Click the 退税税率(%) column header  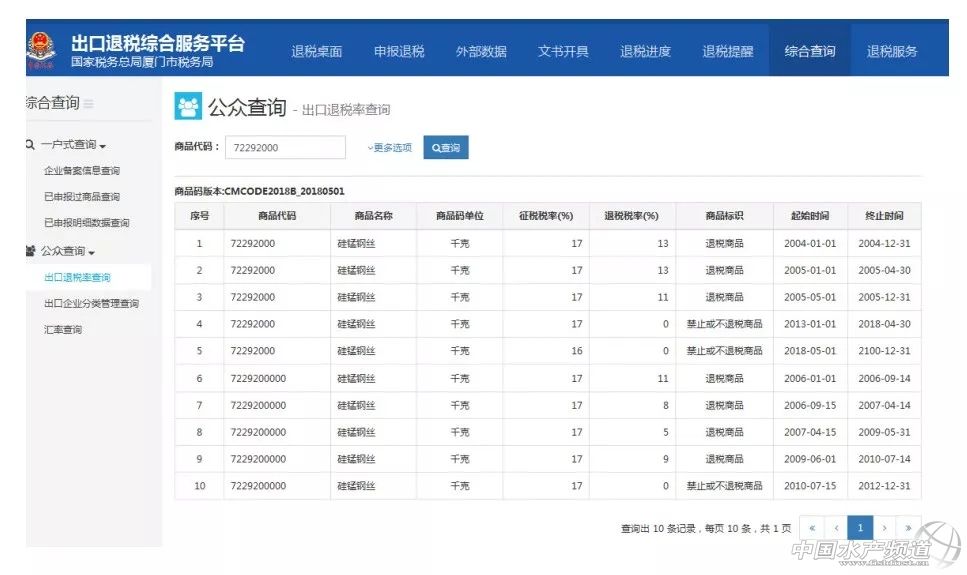[632, 216]
